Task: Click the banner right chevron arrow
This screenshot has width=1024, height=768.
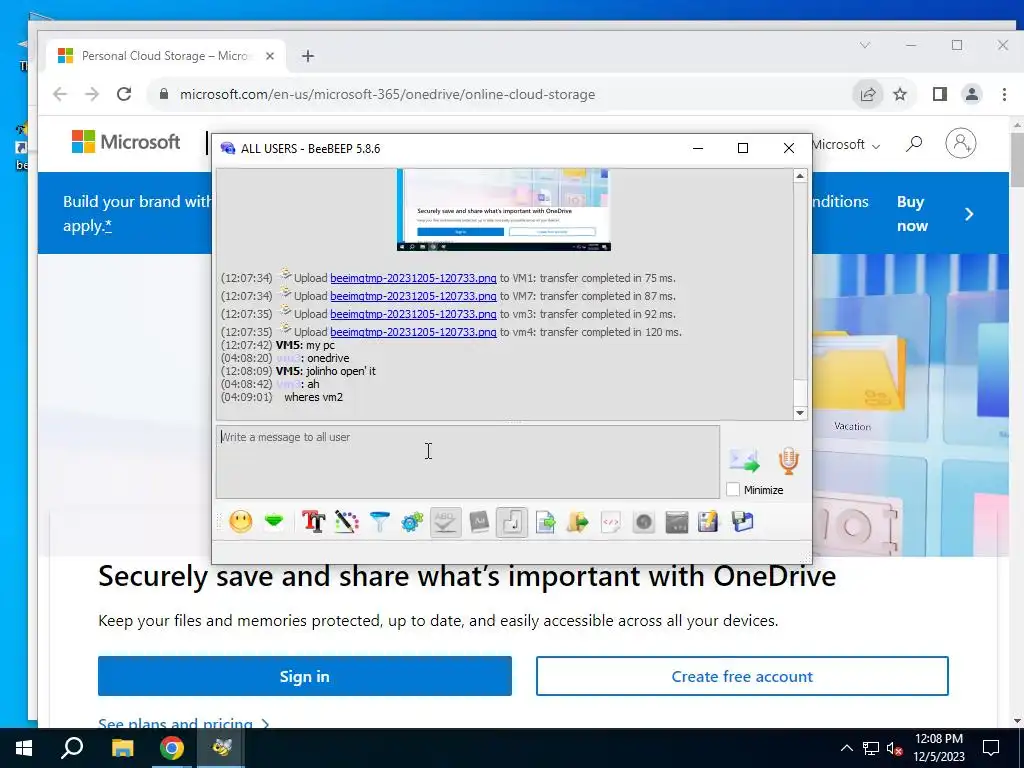Action: pos(969,214)
